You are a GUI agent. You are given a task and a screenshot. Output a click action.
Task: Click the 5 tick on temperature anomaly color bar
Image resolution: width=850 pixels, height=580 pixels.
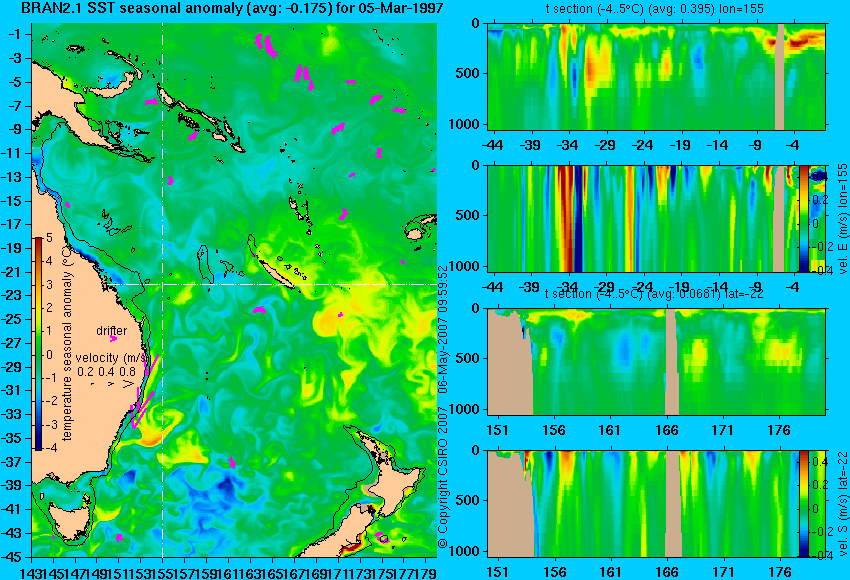pyautogui.click(x=49, y=238)
